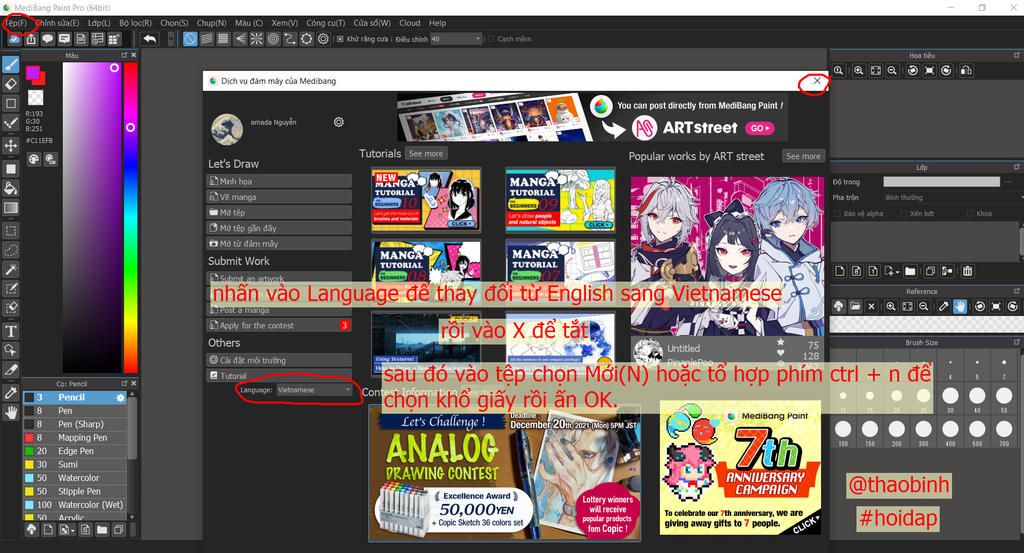Click See more next to Tutorials

(426, 154)
